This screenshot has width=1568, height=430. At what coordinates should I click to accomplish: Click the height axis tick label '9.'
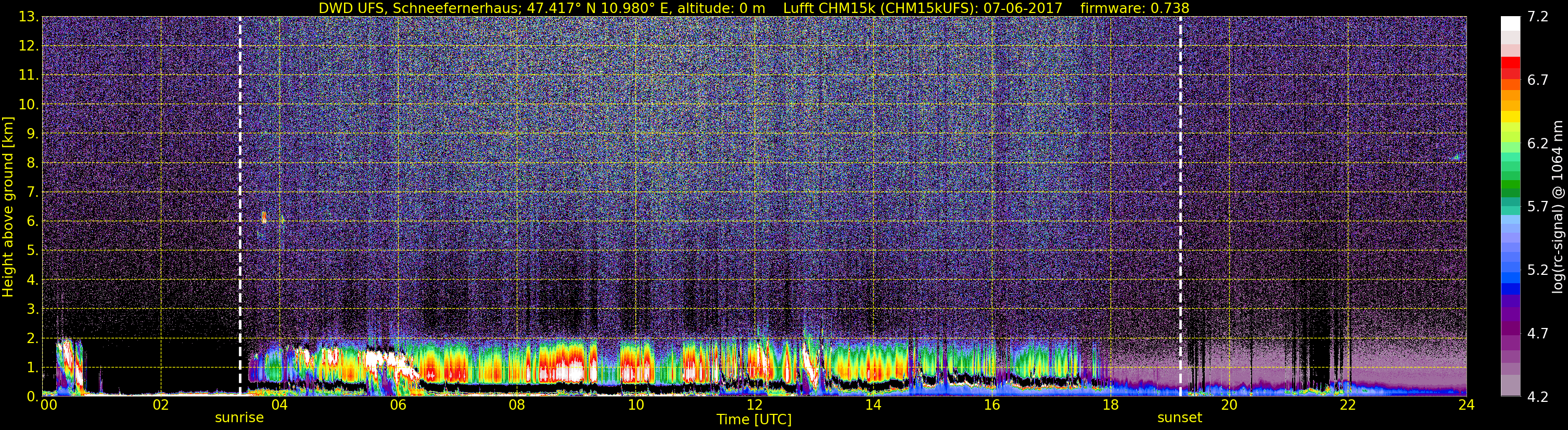click(x=32, y=134)
